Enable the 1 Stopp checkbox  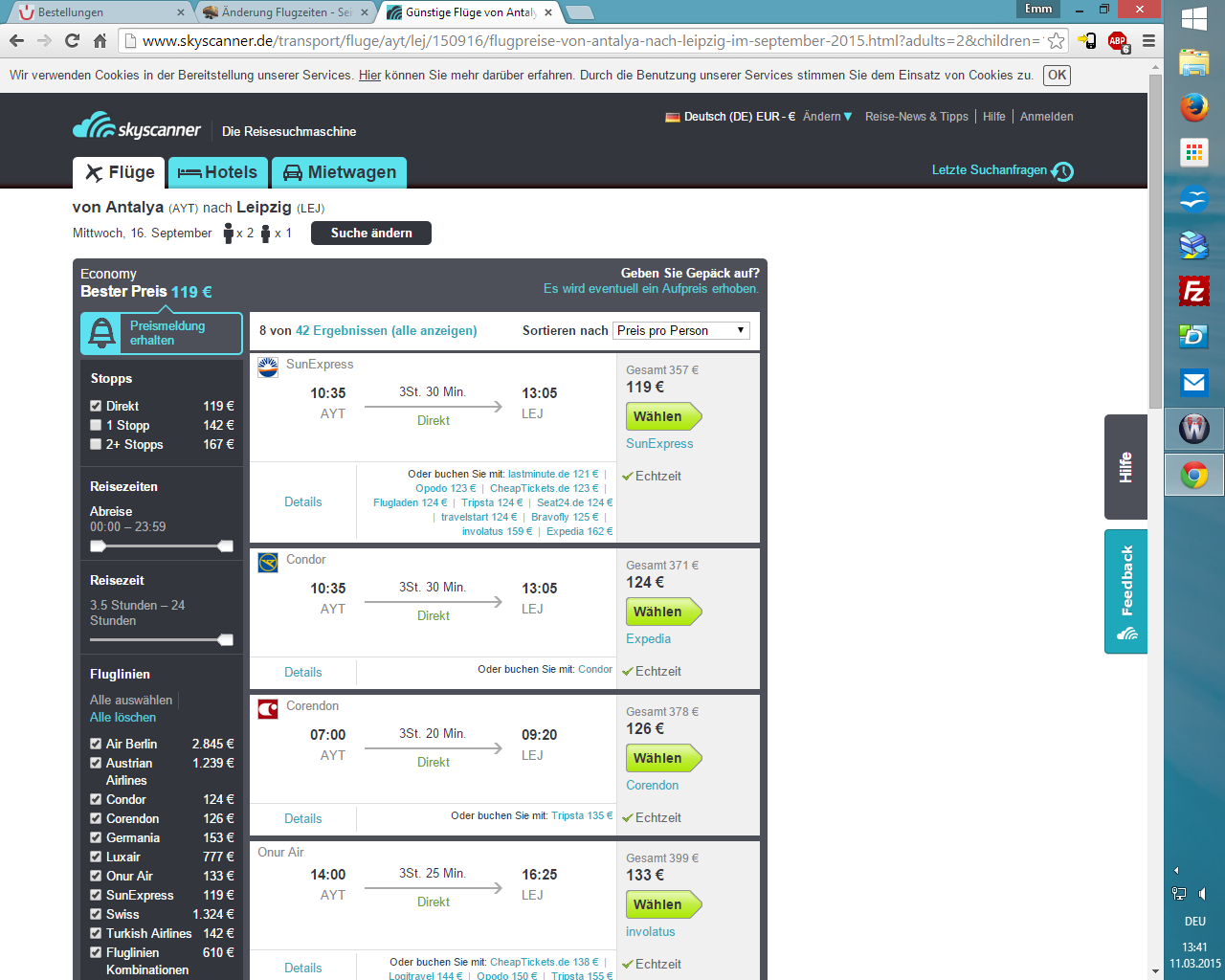click(96, 425)
